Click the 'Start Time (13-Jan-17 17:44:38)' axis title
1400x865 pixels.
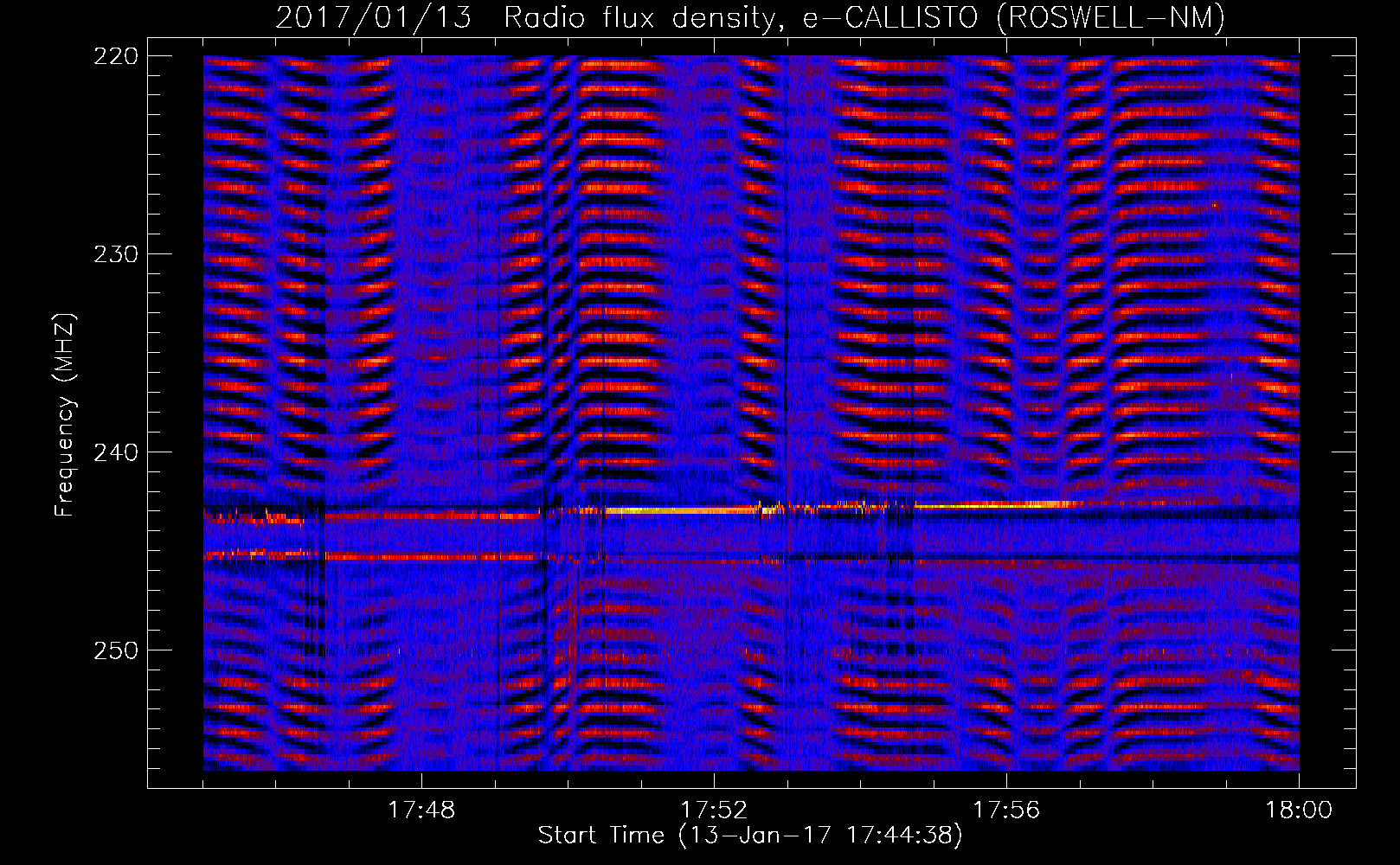(750, 836)
